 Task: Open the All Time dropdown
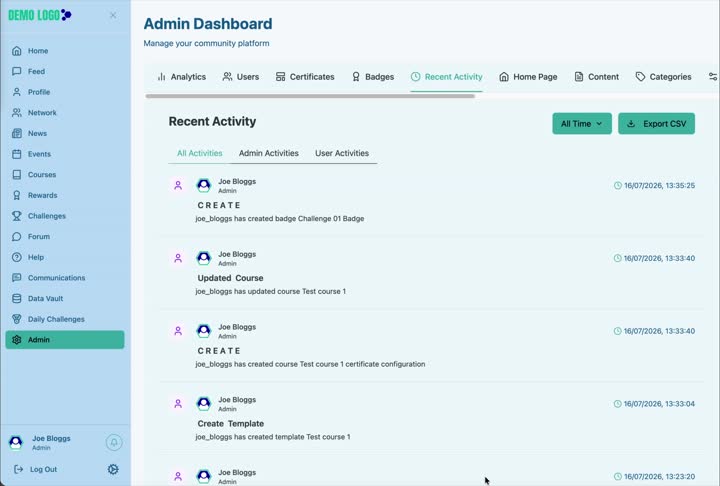click(x=582, y=124)
